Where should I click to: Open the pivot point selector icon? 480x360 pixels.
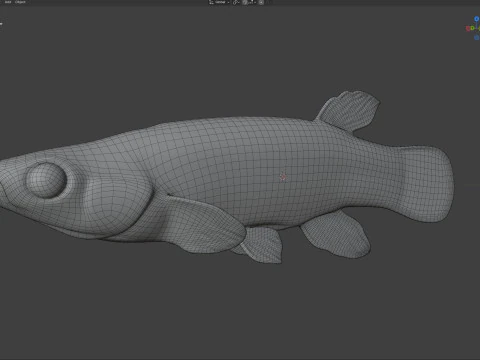[x=236, y=2]
